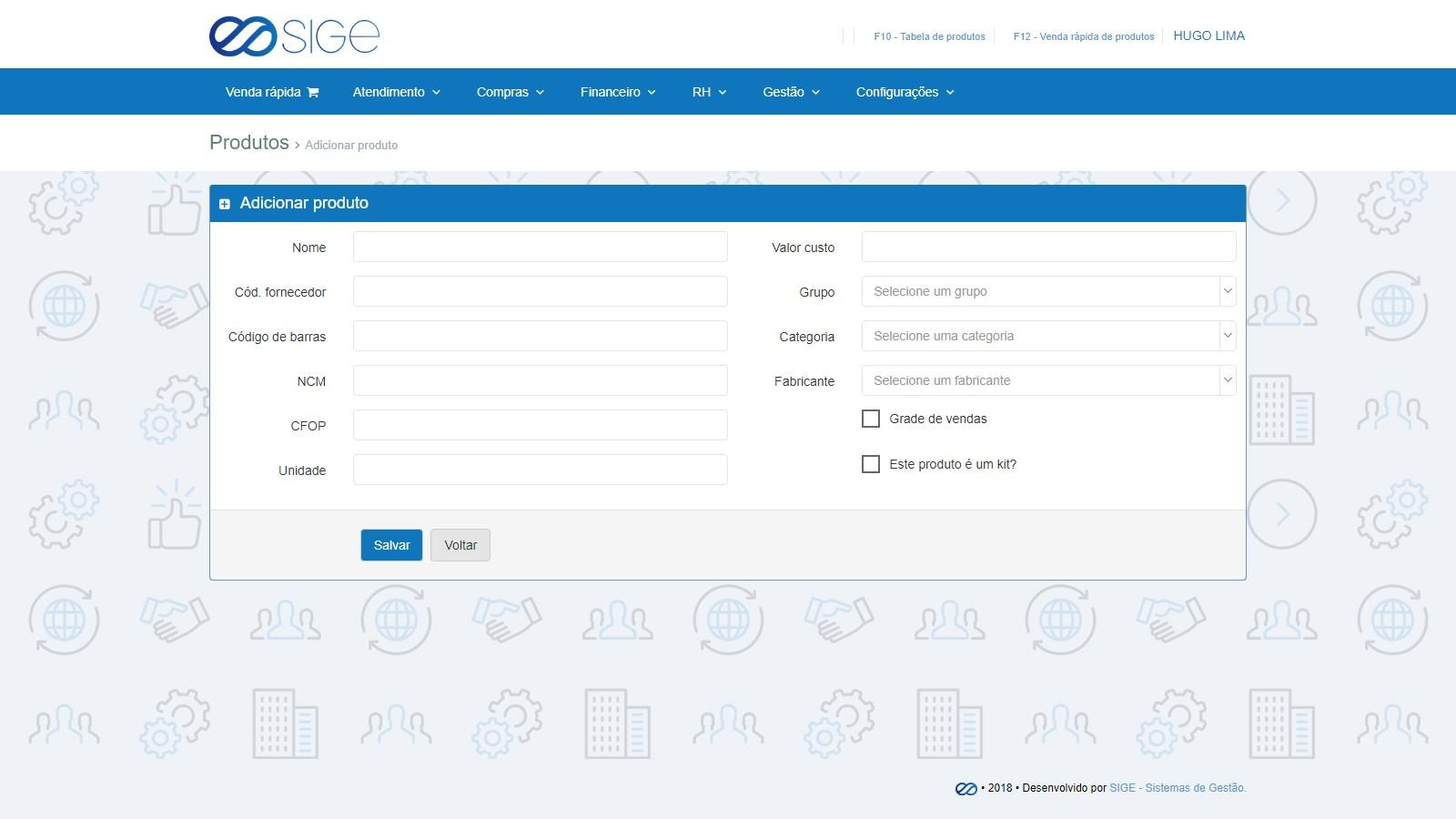Open the Fabricante dropdown
Viewport: 1456px width, 819px height.
(1048, 380)
